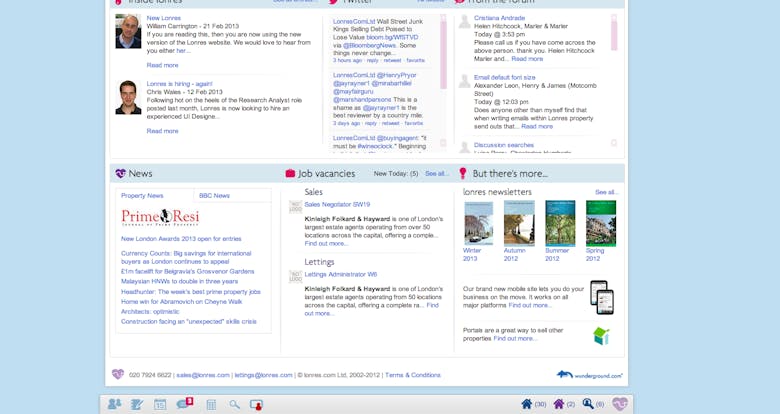Click the blue house icon showing (30)
The width and height of the screenshot is (780, 414).
click(x=526, y=404)
